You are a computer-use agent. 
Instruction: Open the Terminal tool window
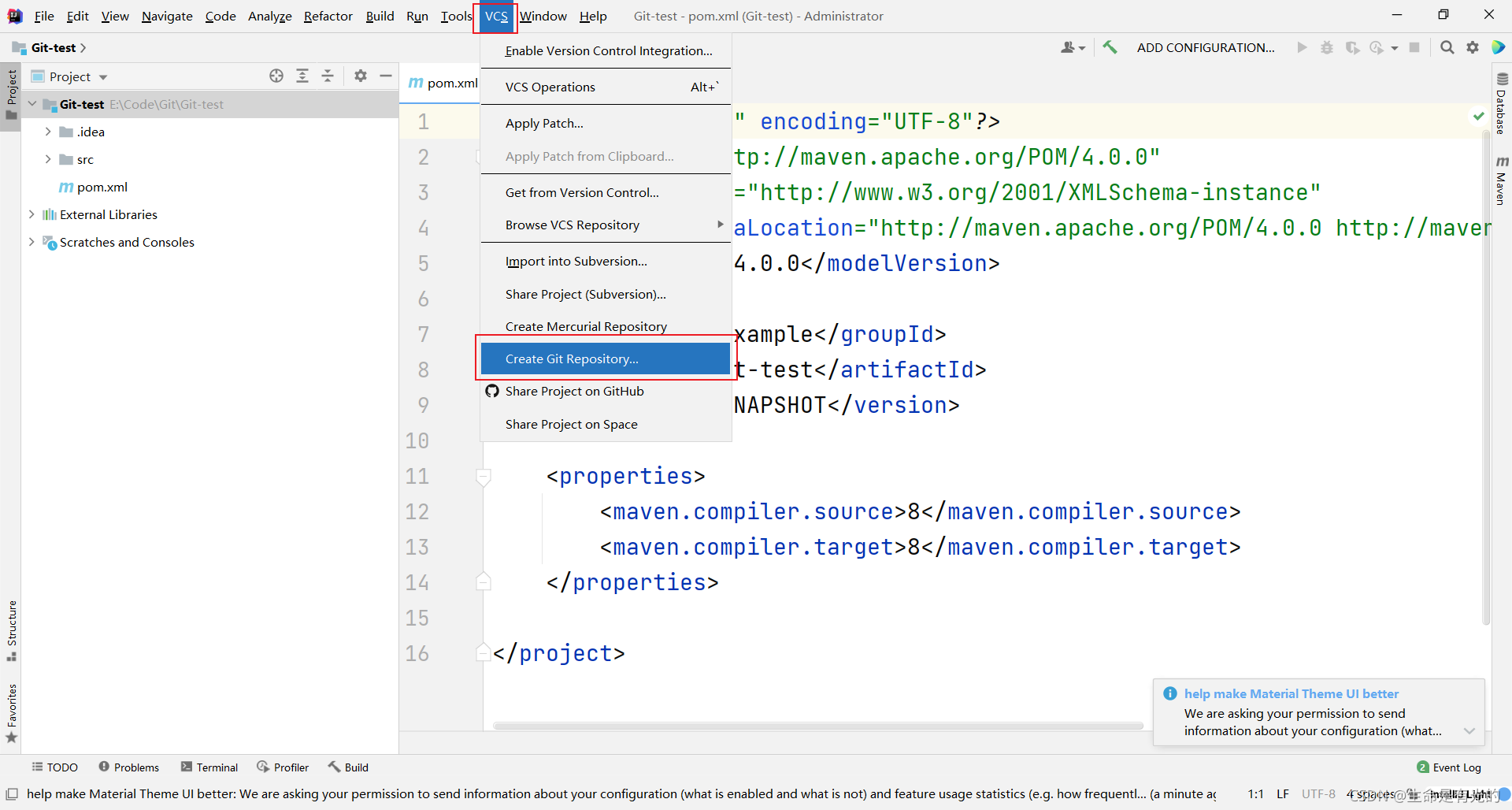point(209,767)
